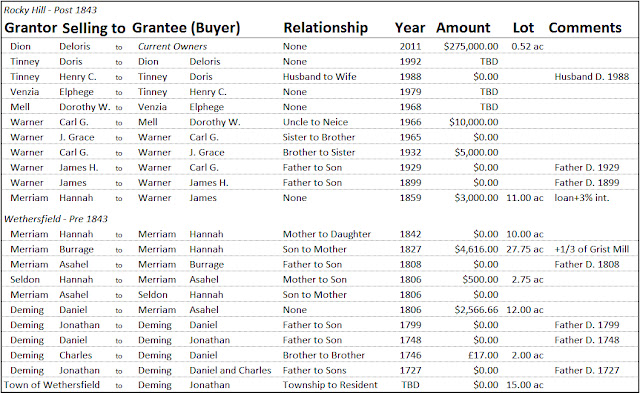Select the 'Current Owners' grantee cell
The height and width of the screenshot is (393, 640).
pos(172,47)
